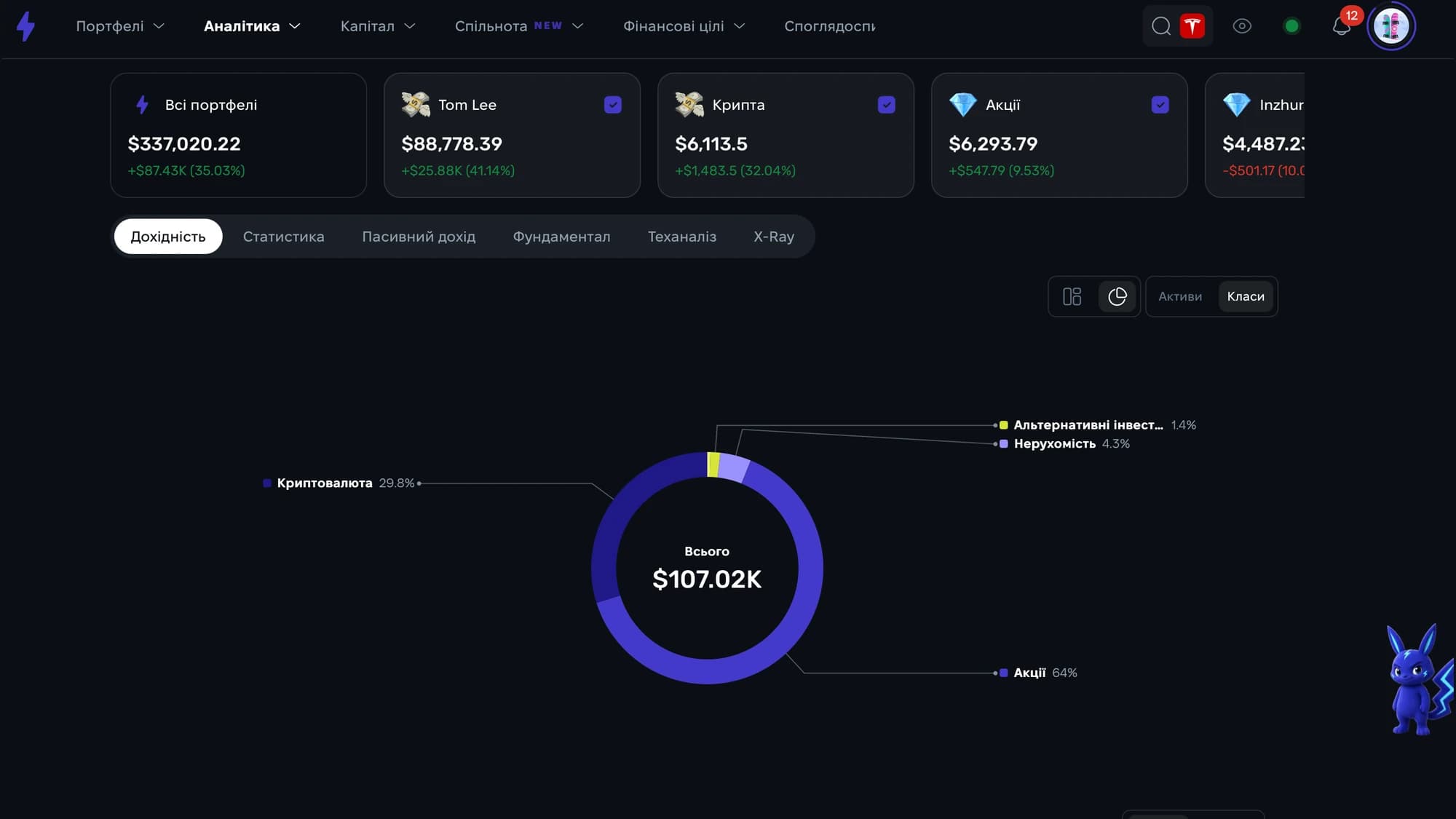Expand the Аналітика menu dropdown
The height and width of the screenshot is (819, 1456).
pyautogui.click(x=252, y=26)
